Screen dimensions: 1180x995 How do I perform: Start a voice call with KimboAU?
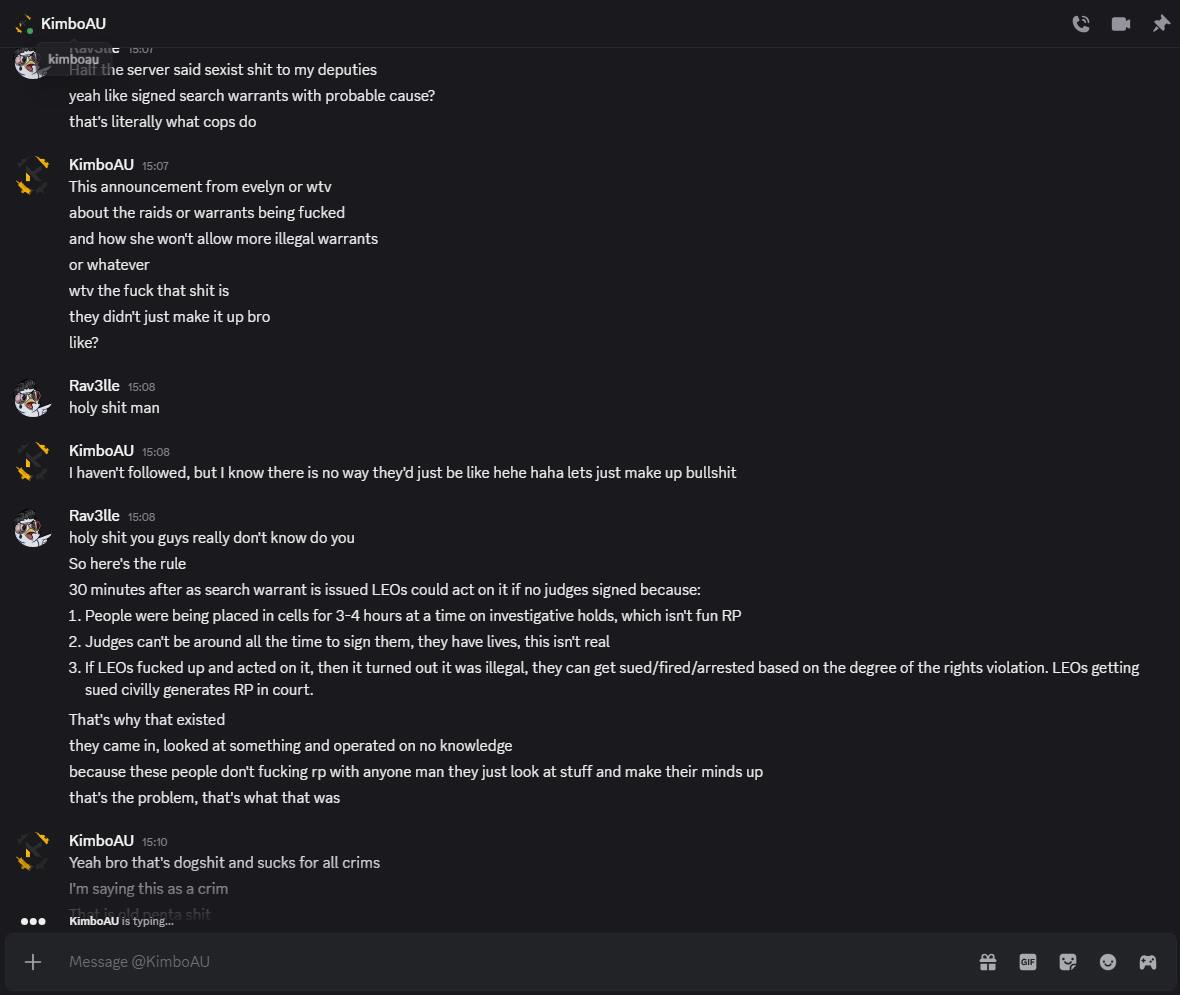click(x=1080, y=24)
